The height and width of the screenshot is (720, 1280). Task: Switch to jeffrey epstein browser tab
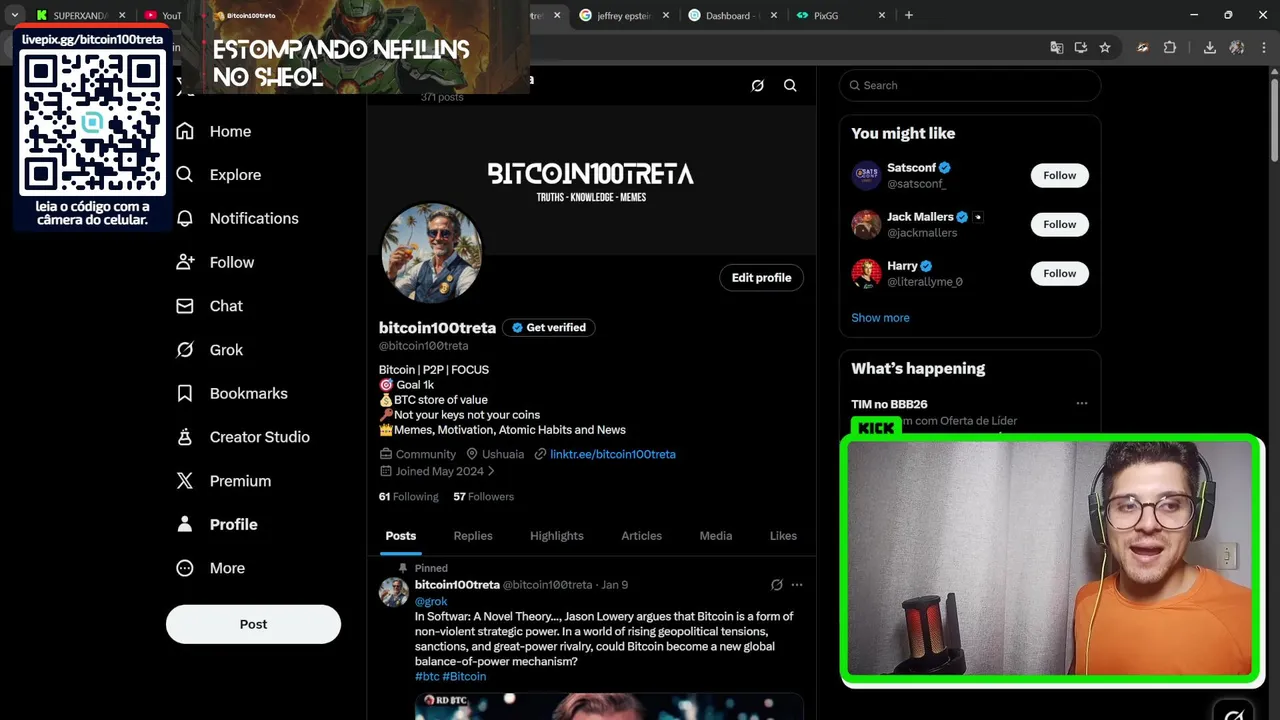pyautogui.click(x=624, y=15)
